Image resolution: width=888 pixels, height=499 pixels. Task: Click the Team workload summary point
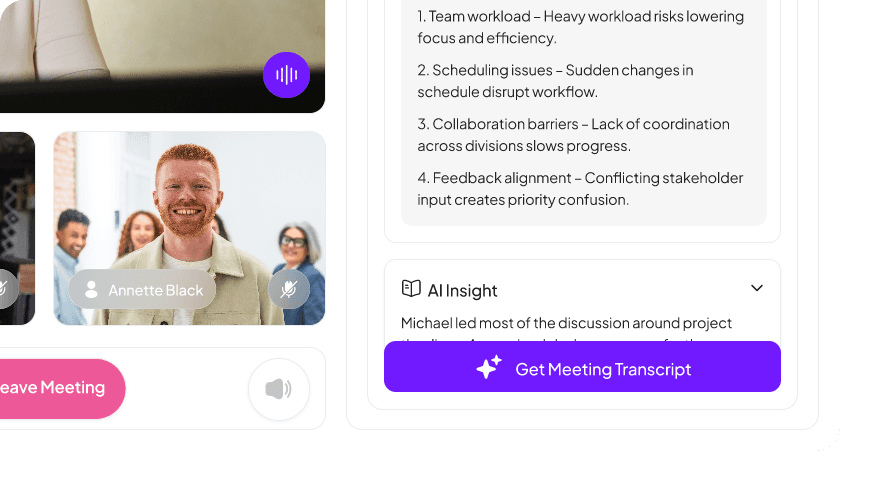click(x=580, y=27)
